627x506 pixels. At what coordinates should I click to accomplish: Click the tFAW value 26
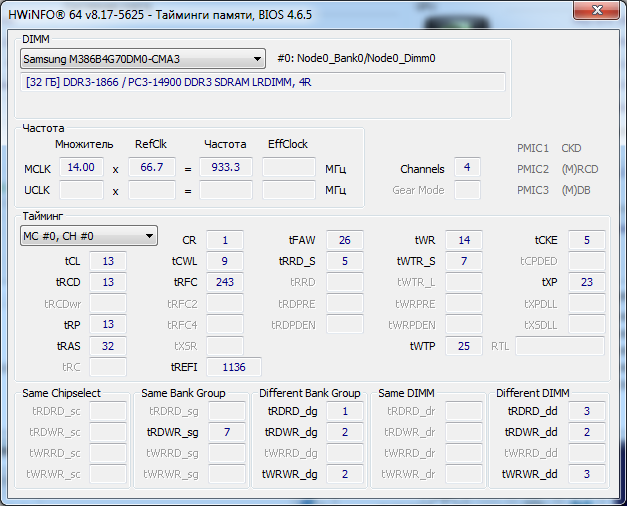pyautogui.click(x=345, y=240)
